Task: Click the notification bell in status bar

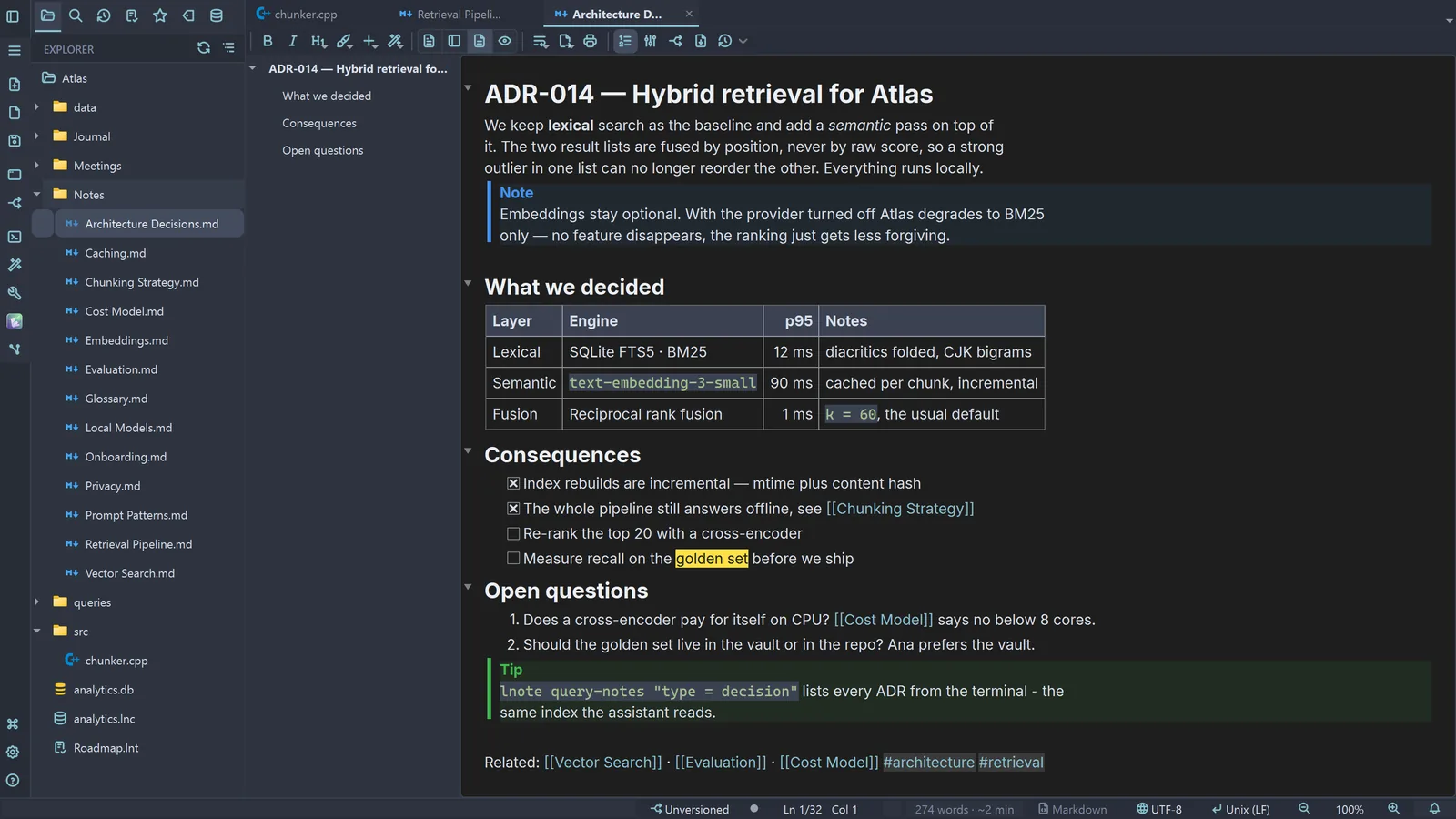Action: pos(1434,809)
